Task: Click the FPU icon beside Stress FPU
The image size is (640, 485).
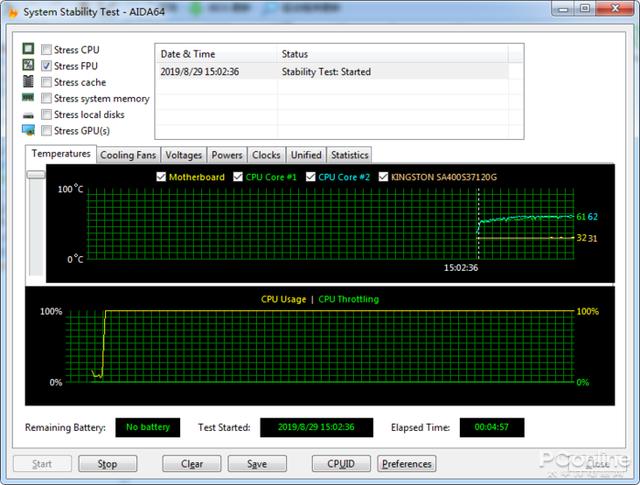Action: (28, 66)
